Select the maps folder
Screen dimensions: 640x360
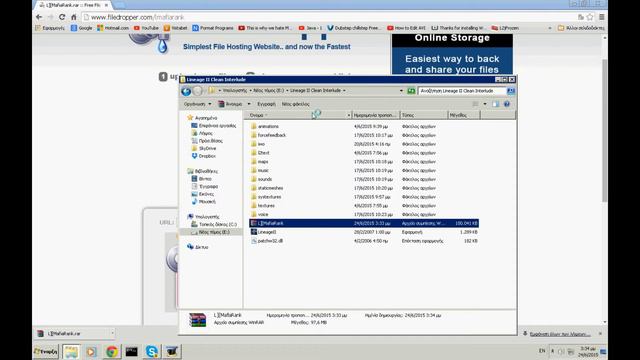[262, 162]
